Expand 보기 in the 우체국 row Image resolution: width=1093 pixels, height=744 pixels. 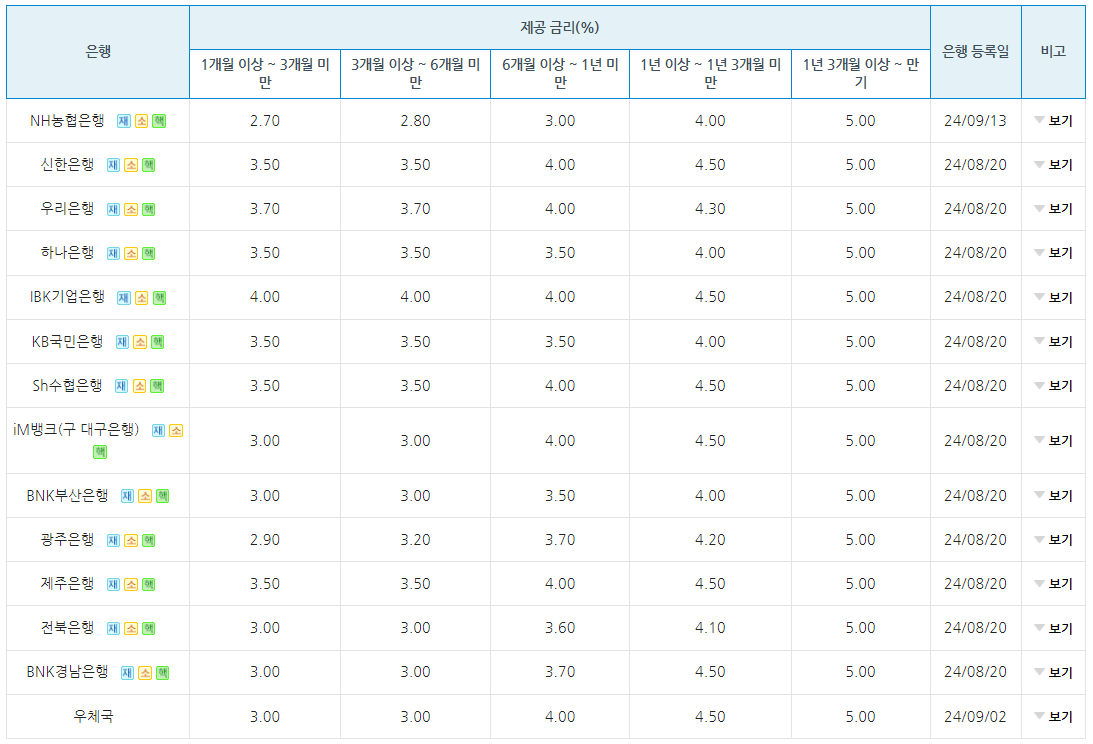pos(1053,716)
